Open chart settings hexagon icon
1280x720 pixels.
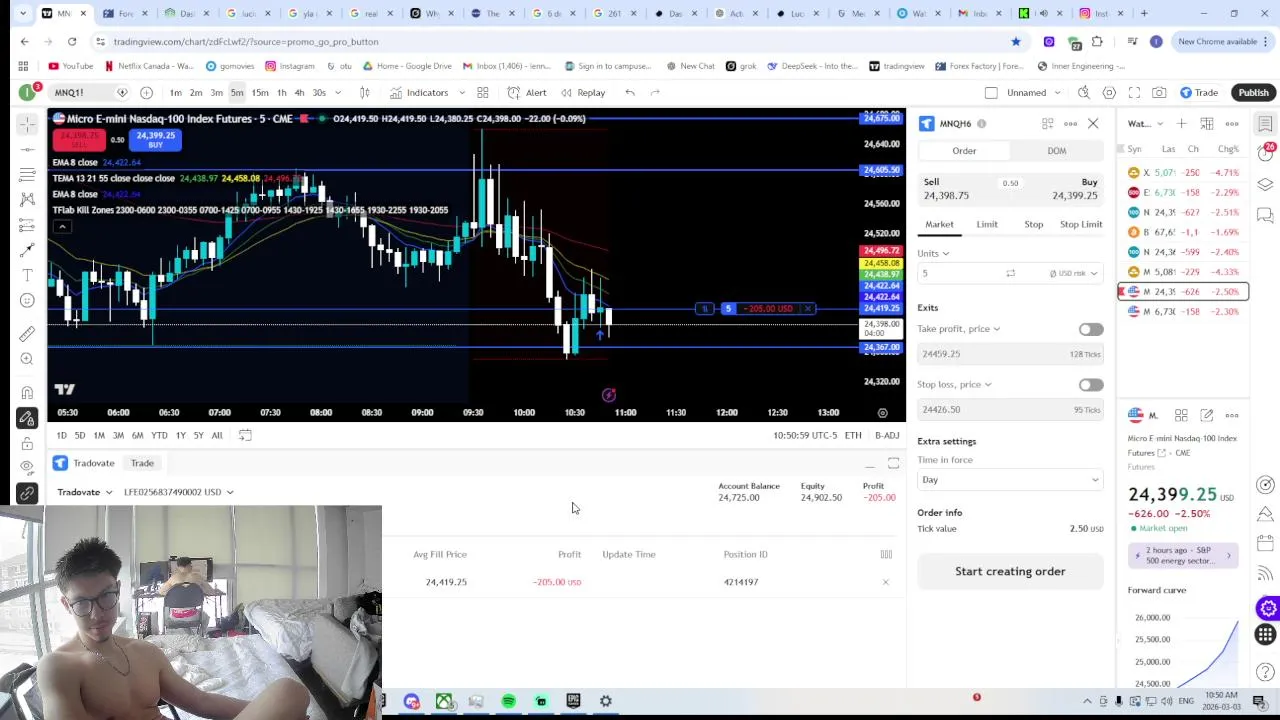click(x=1109, y=93)
